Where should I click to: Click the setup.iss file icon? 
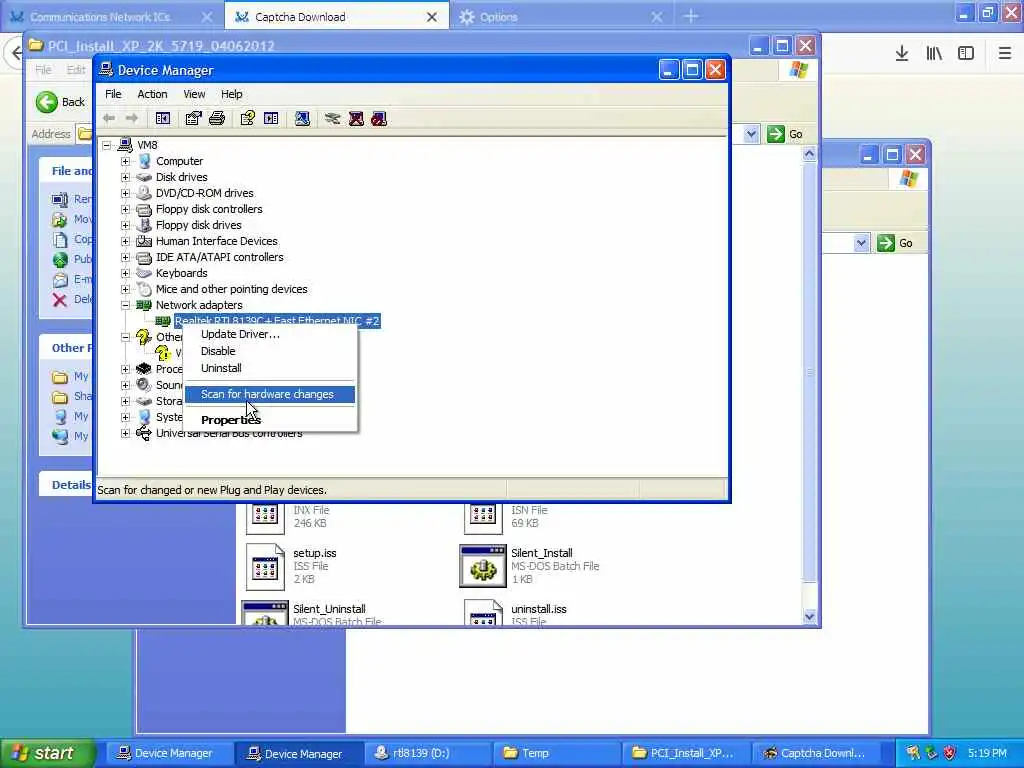tap(265, 567)
